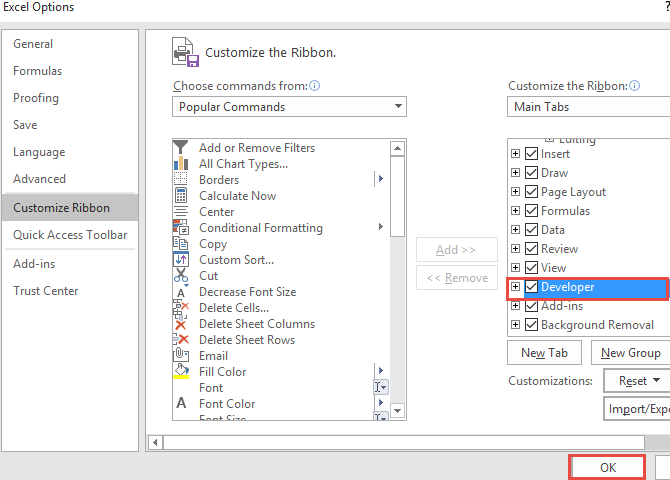
Task: Expand the Fill Color submenu arrow
Action: (380, 371)
